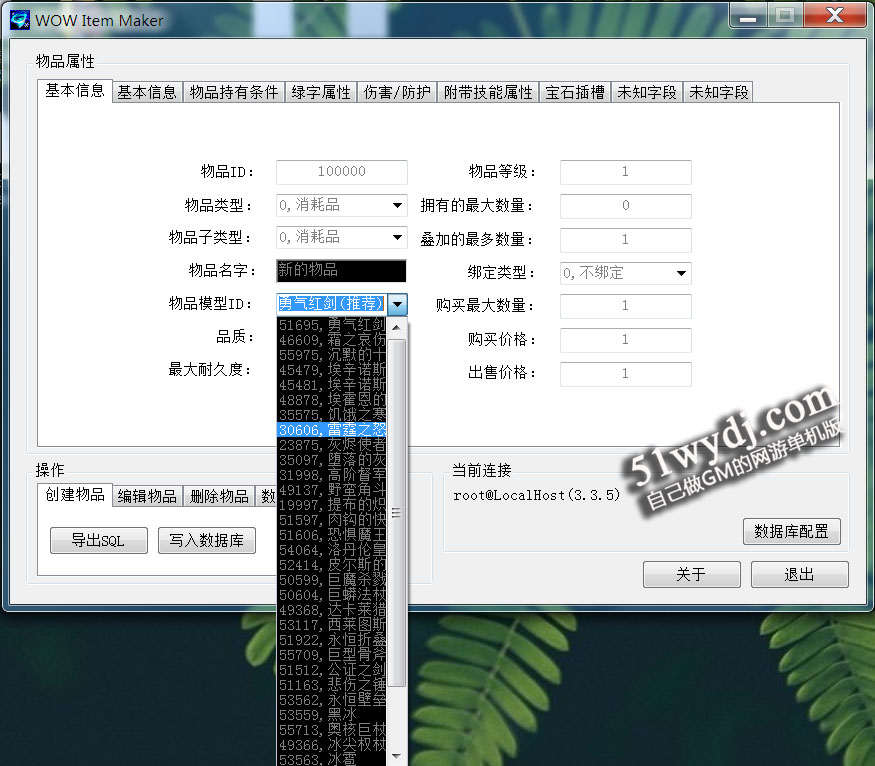
Task: Open the 删除物品 operation tab
Action: pos(219,495)
